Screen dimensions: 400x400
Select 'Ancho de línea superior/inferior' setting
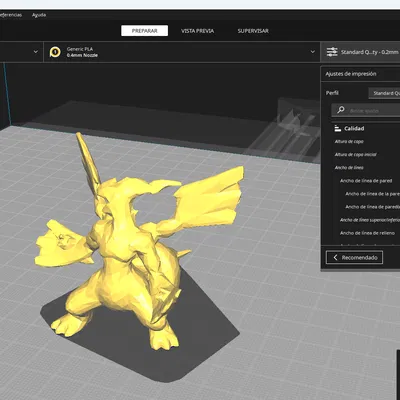[x=370, y=220]
